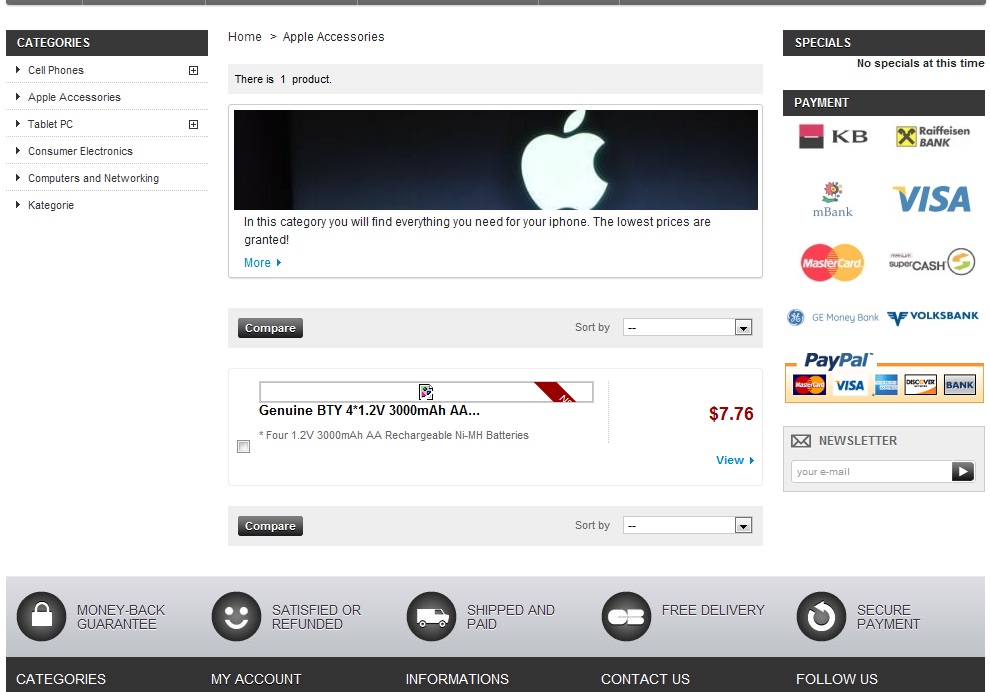Click the GE Money Bank logo
This screenshot has width=990, height=692.
click(833, 317)
